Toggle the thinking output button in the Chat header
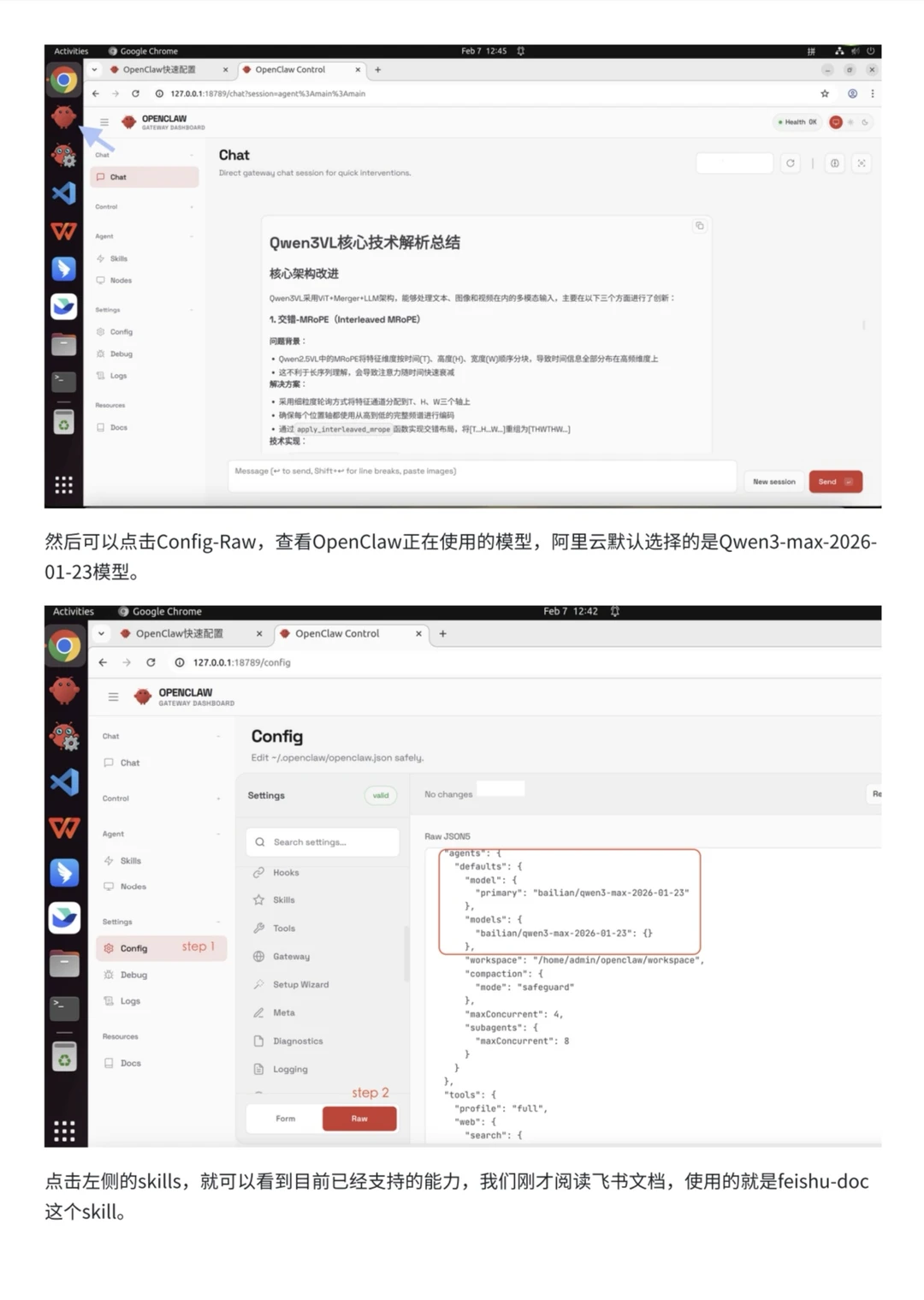 click(x=835, y=163)
